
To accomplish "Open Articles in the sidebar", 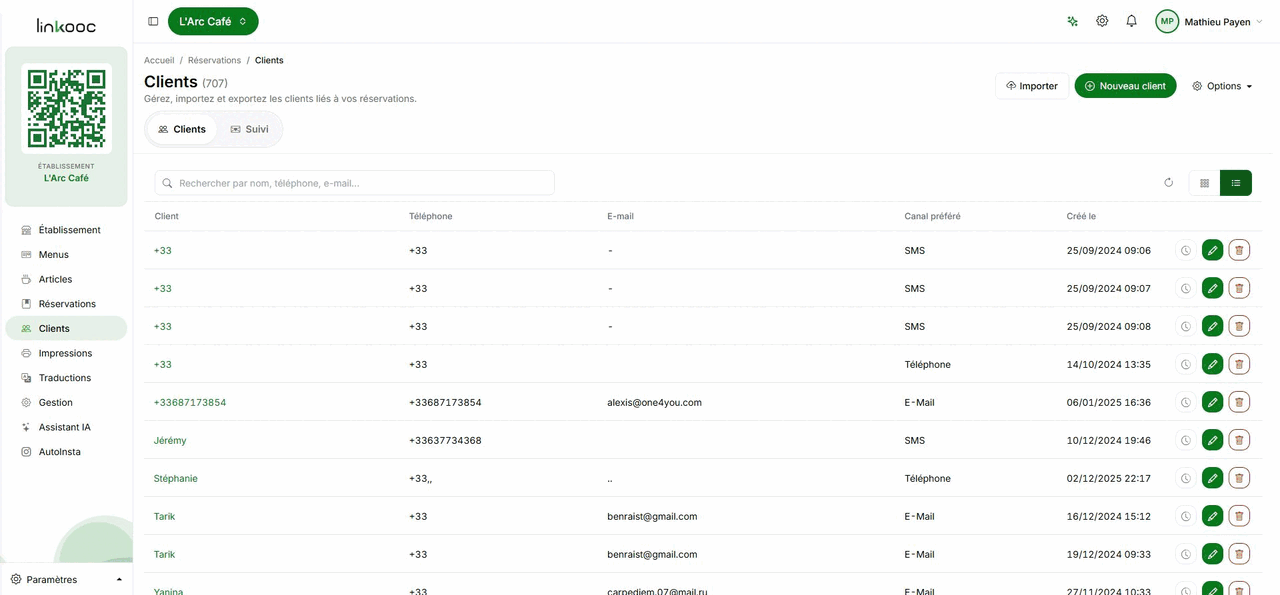I will click(66, 279).
